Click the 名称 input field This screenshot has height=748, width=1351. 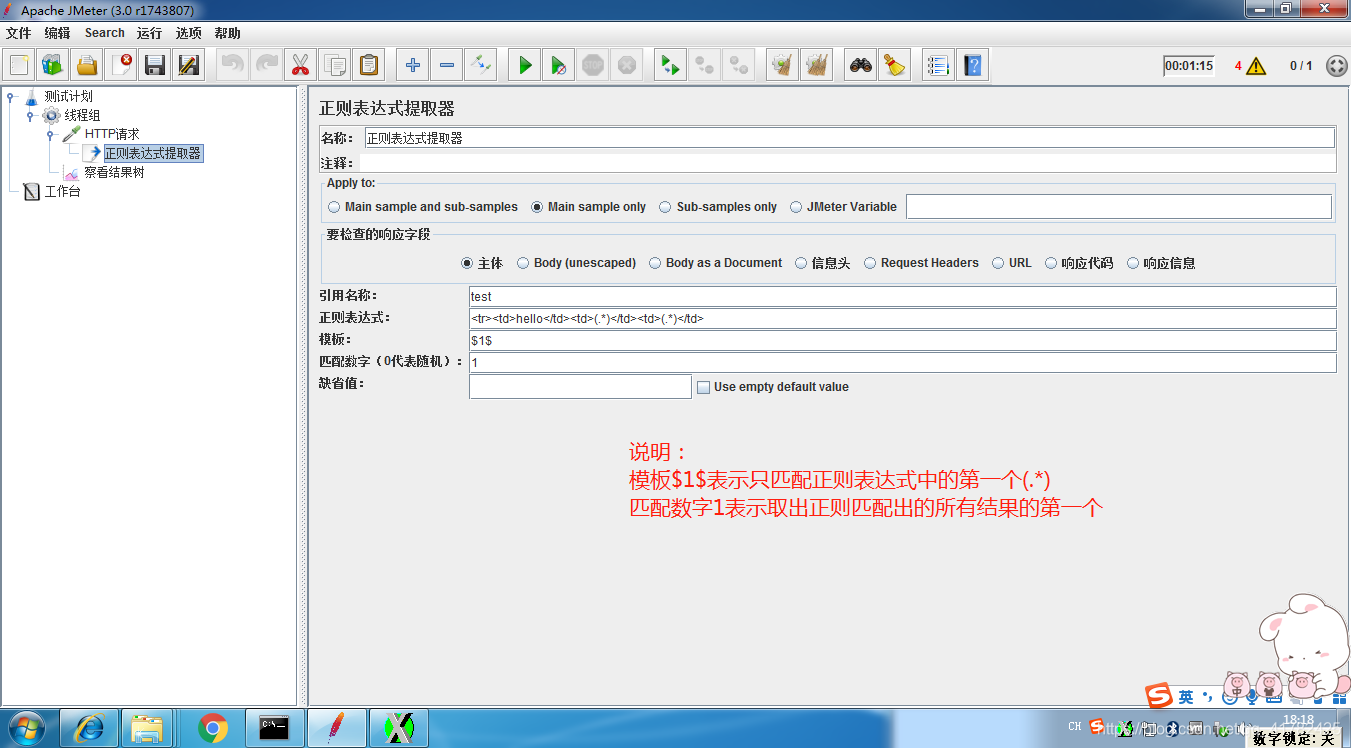coord(849,138)
